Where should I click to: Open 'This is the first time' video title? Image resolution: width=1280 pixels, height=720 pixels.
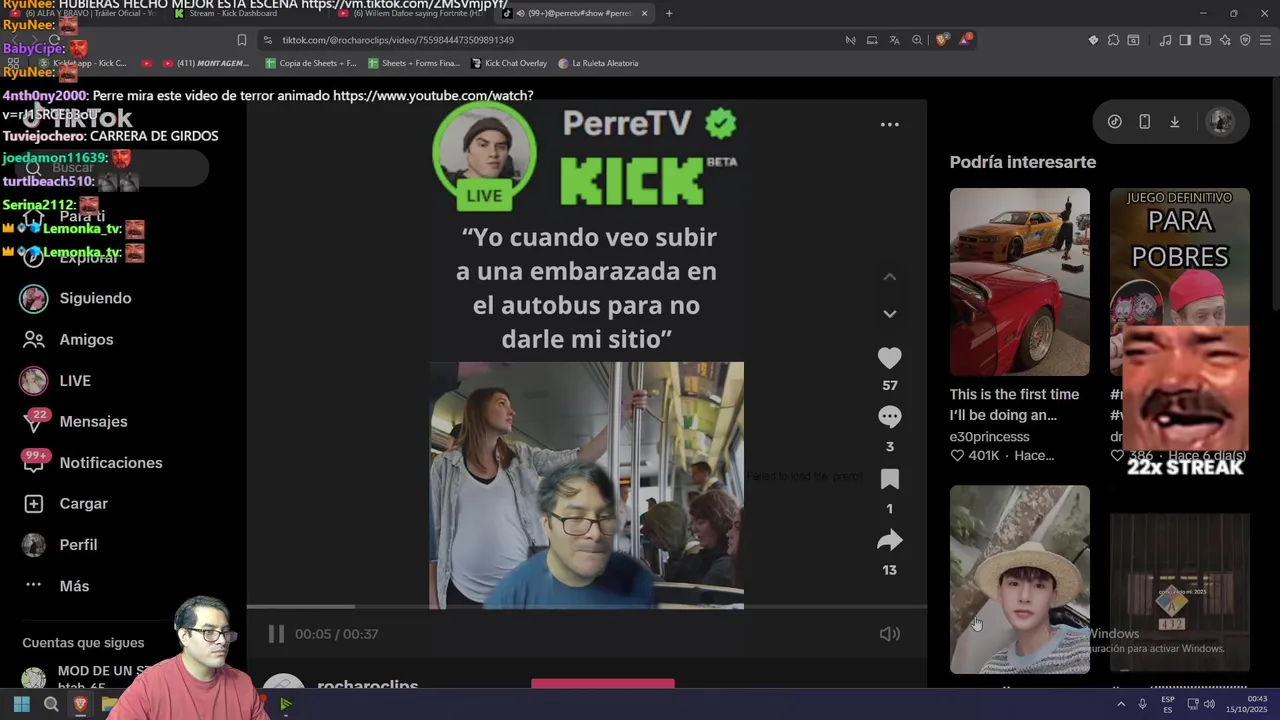click(1014, 405)
